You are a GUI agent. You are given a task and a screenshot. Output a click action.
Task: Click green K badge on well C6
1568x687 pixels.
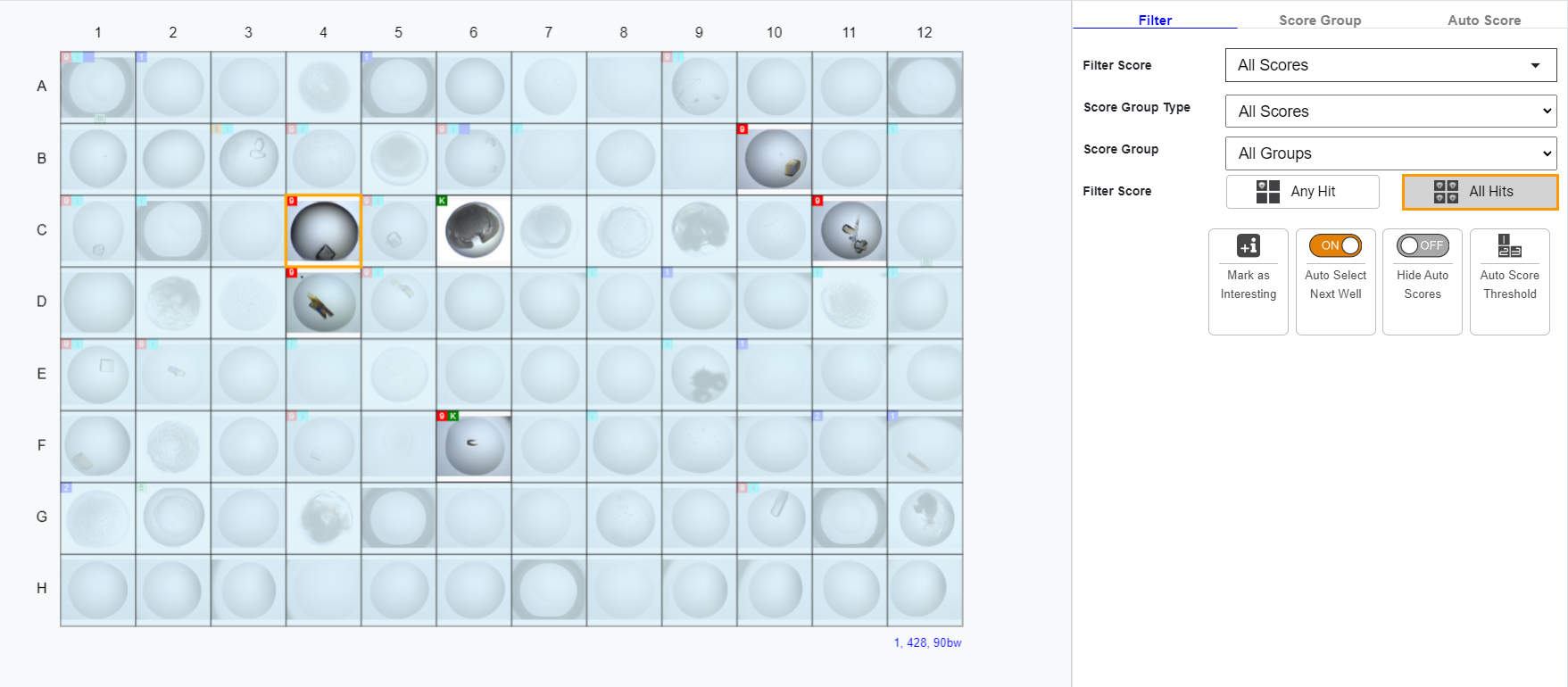click(x=442, y=201)
